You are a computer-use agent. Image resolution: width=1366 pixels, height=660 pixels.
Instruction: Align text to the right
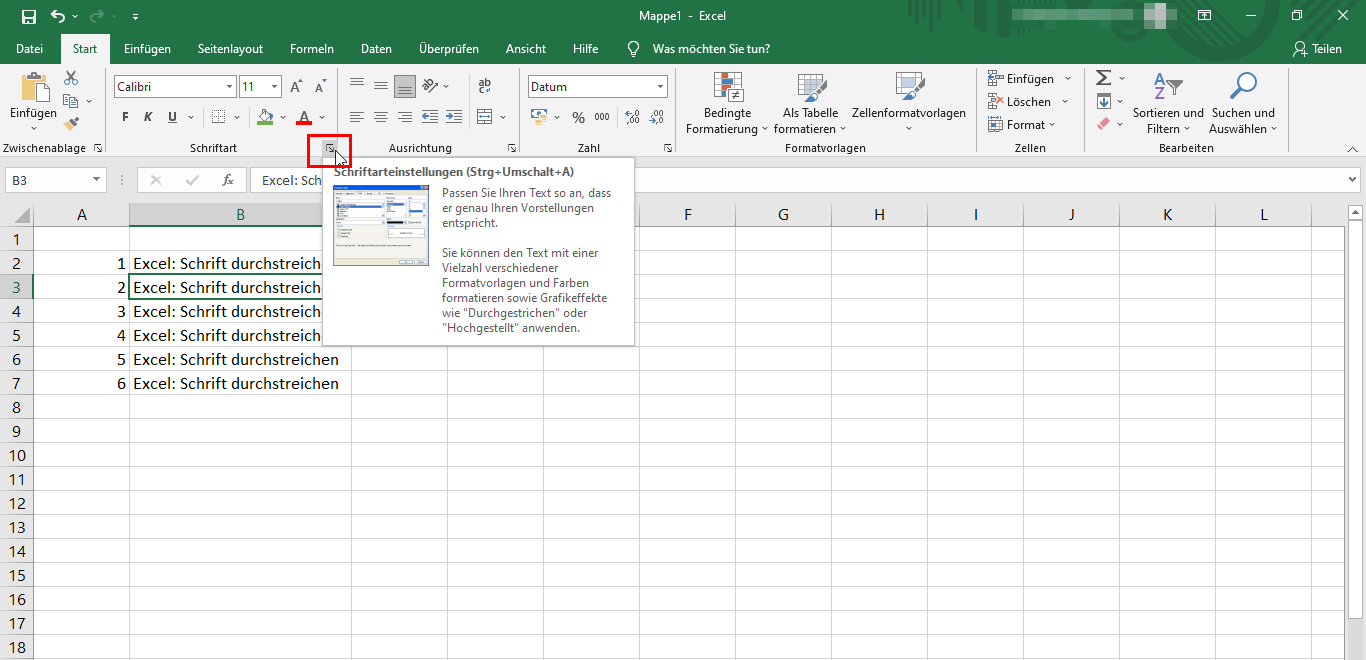(x=405, y=117)
